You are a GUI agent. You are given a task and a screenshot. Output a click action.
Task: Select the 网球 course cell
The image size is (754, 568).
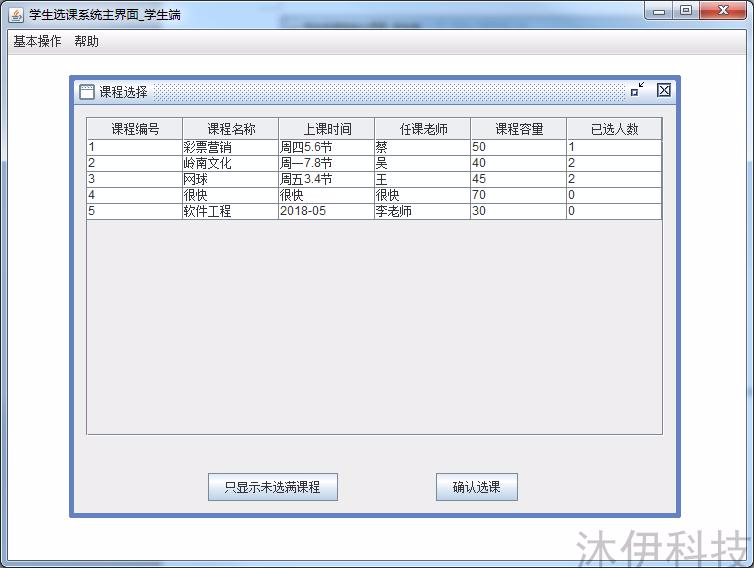pos(230,179)
